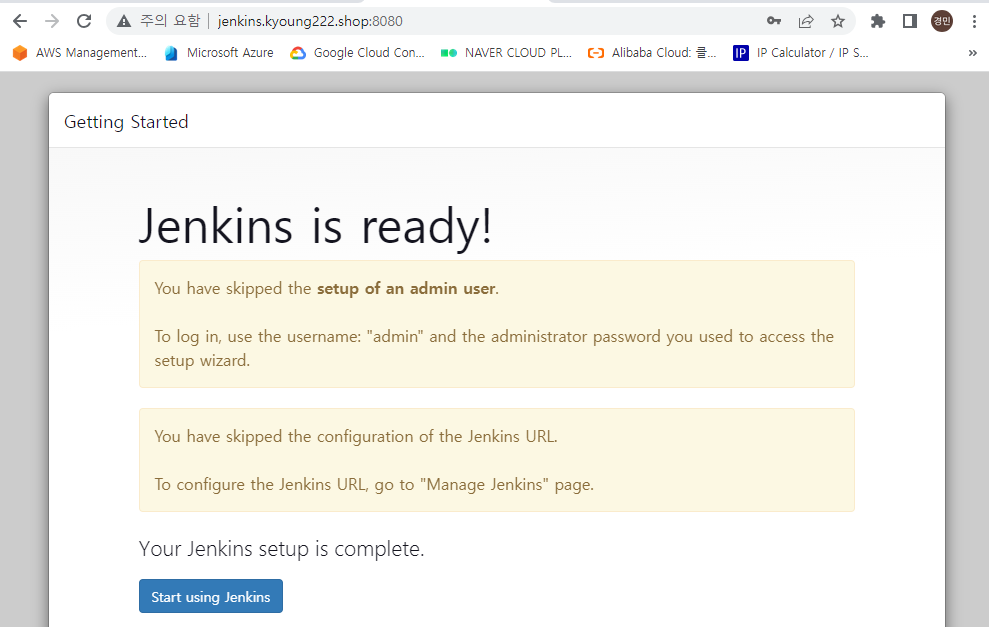Open the saved passwords key icon
Screen dimensions: 989x627
click(774, 21)
